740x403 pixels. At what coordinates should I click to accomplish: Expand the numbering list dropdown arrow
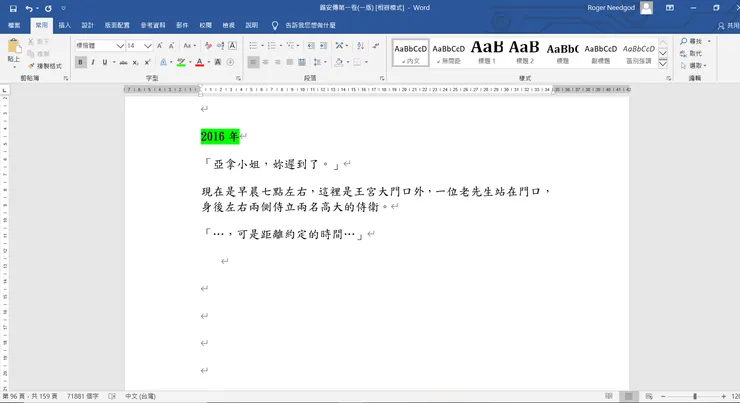click(x=280, y=46)
